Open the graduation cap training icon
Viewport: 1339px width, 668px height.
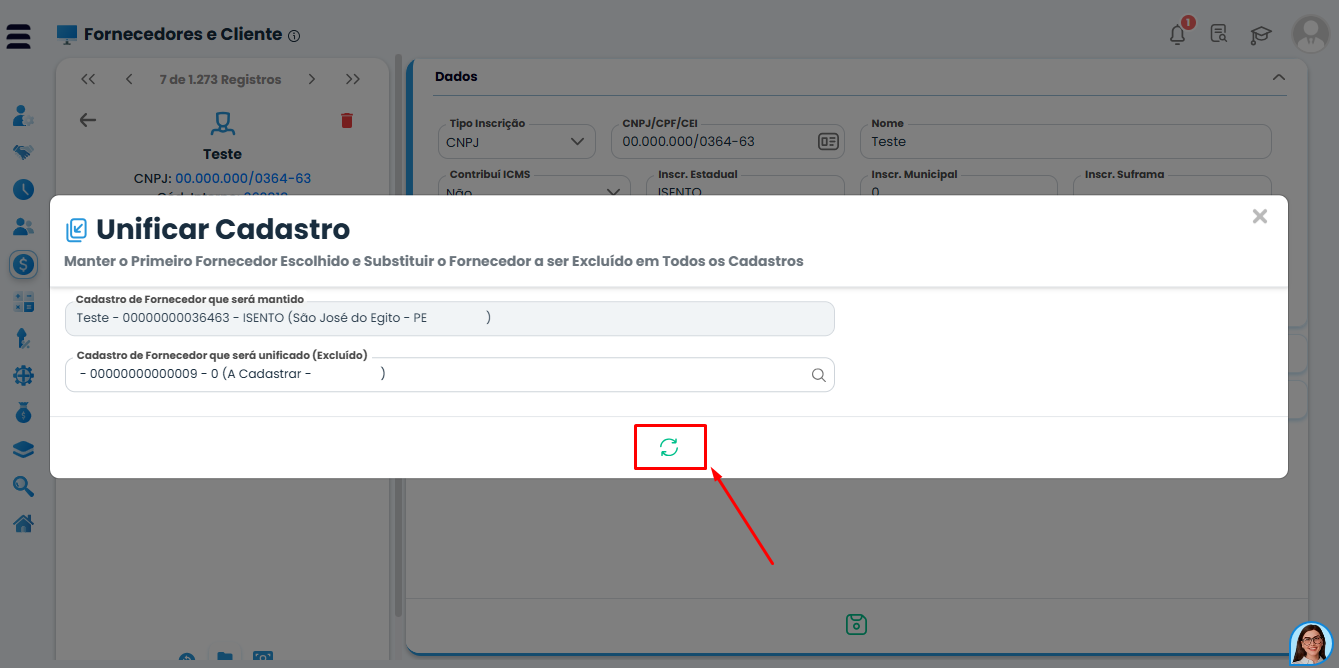click(1260, 33)
